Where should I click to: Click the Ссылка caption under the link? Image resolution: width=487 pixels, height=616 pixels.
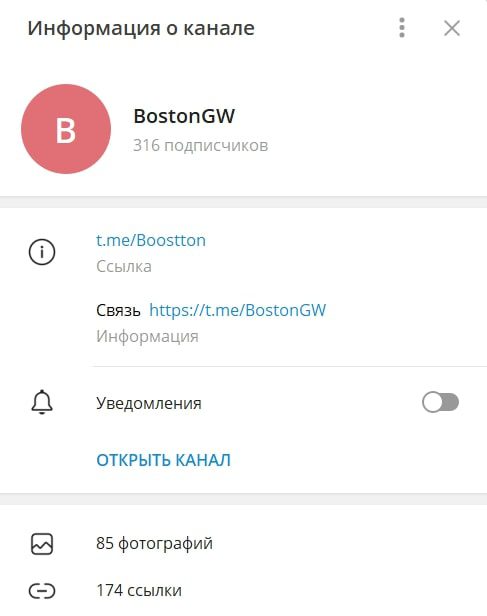click(124, 267)
